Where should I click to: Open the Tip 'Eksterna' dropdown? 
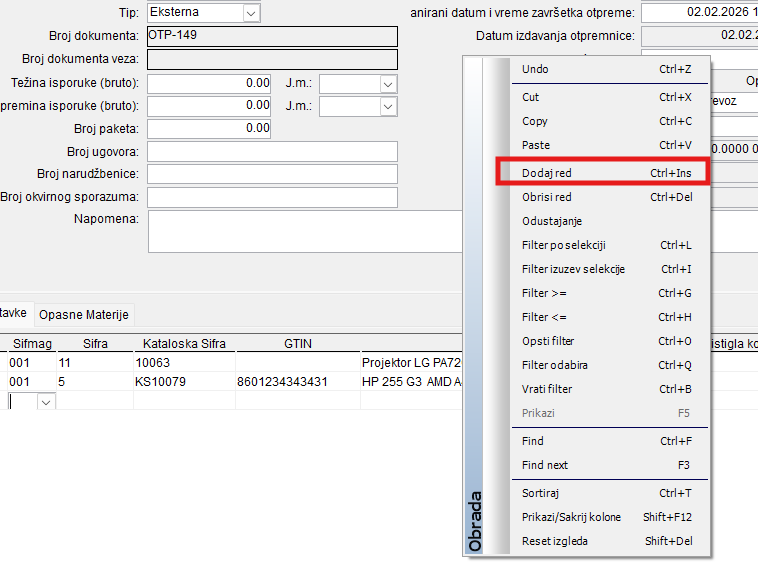pyautogui.click(x=250, y=13)
